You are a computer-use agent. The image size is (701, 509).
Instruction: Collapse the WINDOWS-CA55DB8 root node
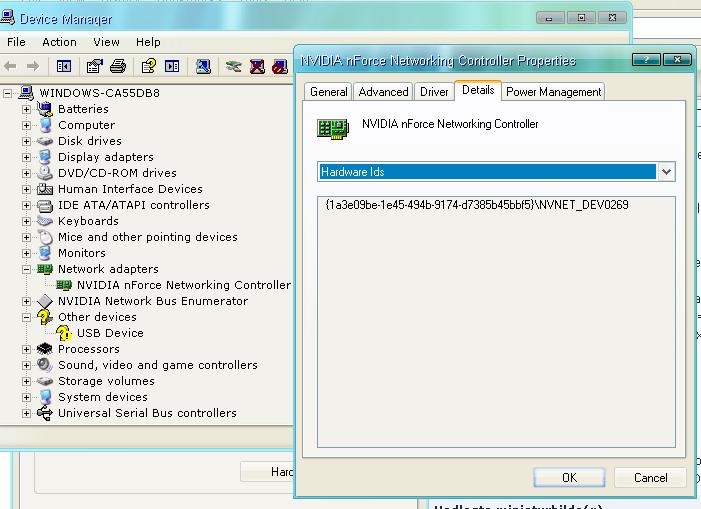pyautogui.click(x=7, y=93)
